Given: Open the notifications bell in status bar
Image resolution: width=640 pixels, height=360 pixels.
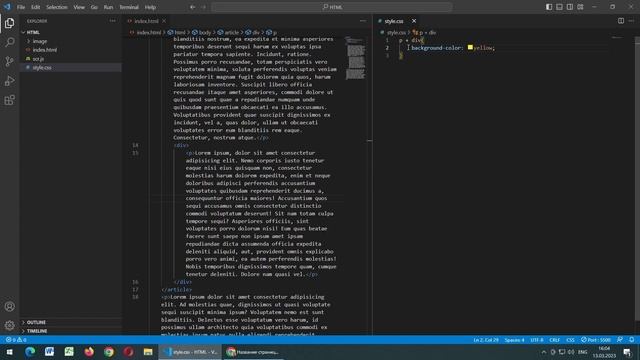Looking at the screenshot, I should (631, 340).
